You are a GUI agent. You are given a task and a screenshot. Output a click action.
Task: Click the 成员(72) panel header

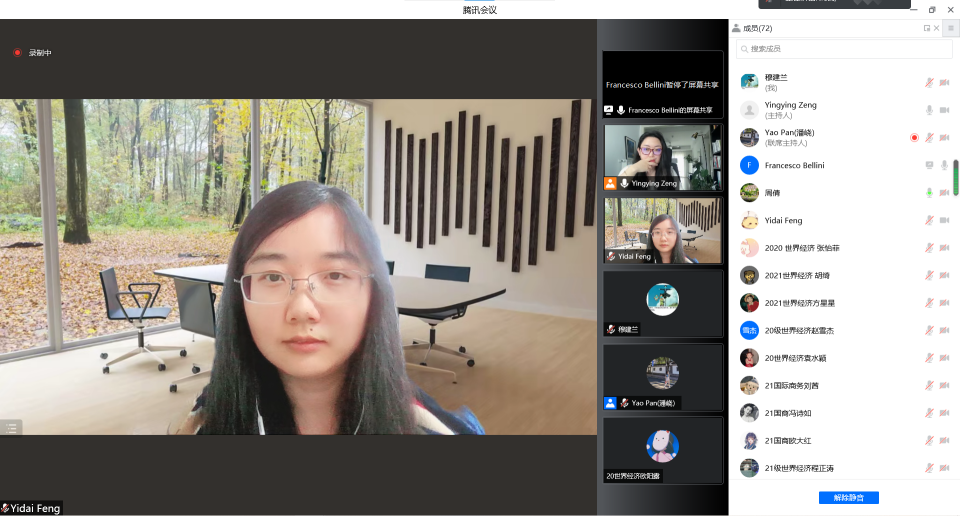[757, 28]
